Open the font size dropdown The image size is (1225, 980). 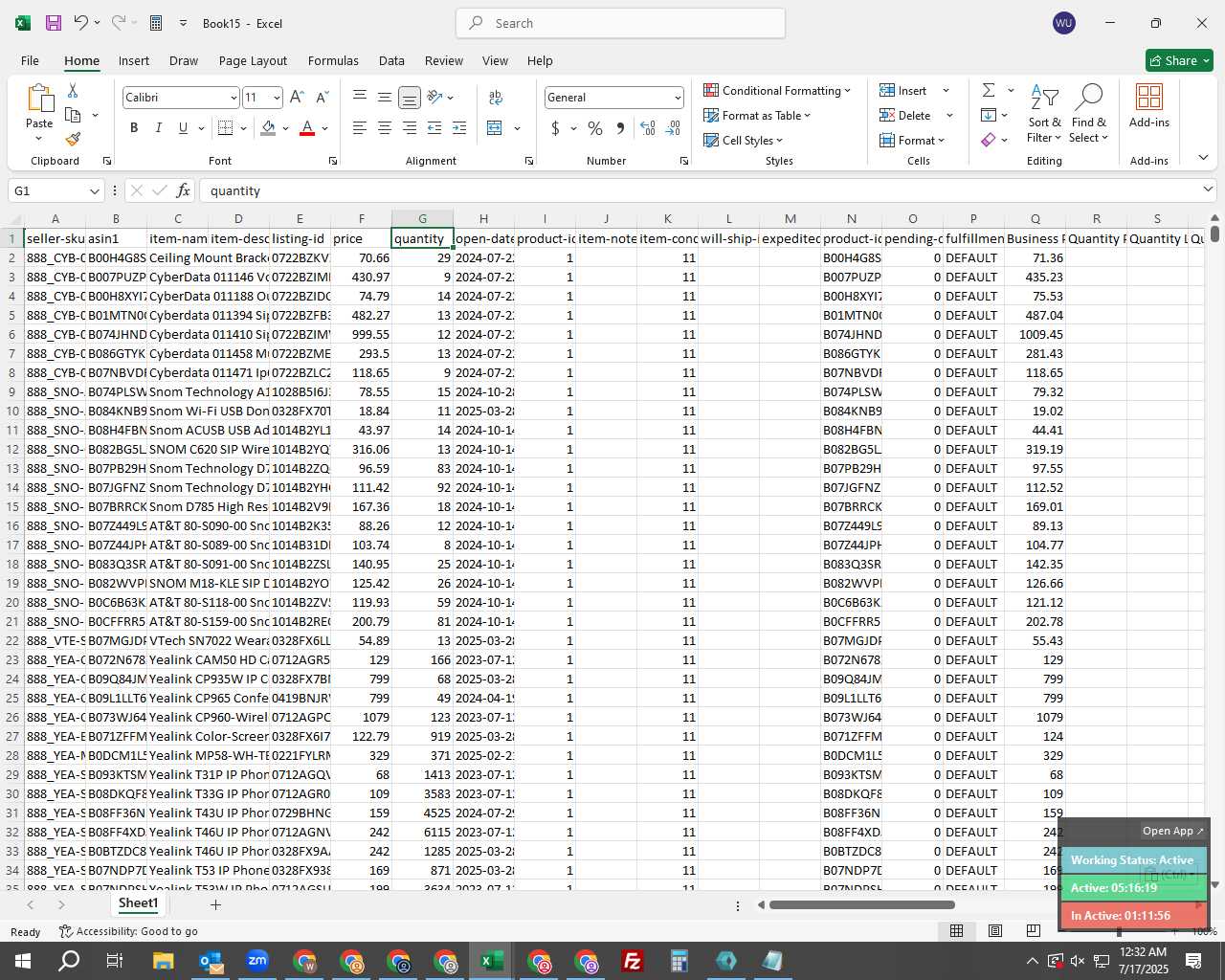tap(277, 98)
